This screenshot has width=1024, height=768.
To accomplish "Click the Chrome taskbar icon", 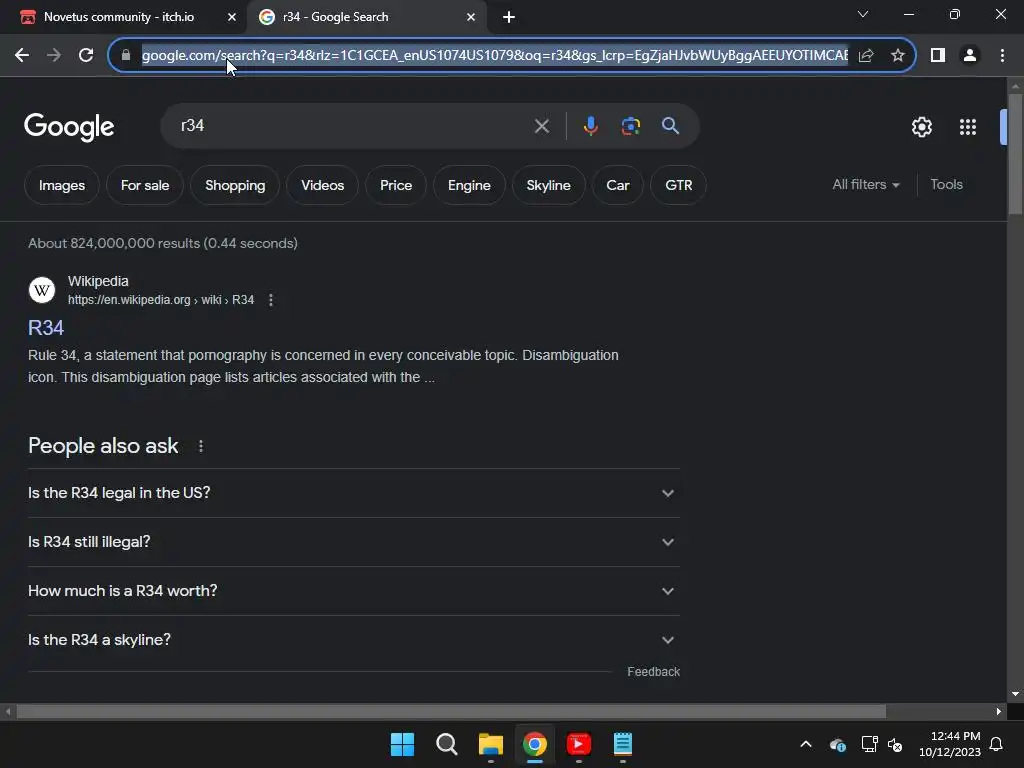I will point(534,744).
